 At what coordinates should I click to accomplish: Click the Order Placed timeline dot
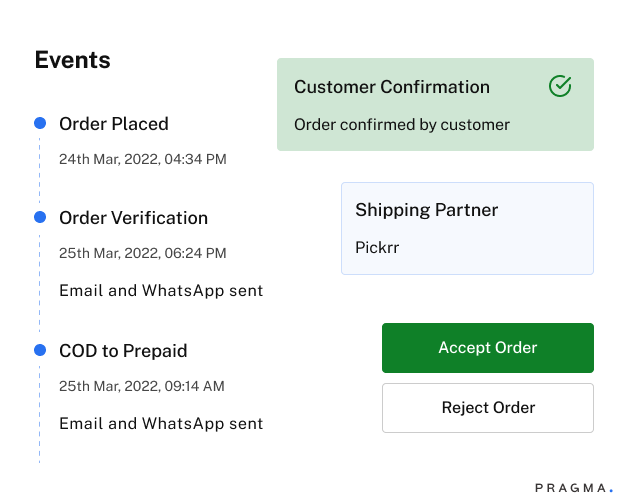point(40,123)
